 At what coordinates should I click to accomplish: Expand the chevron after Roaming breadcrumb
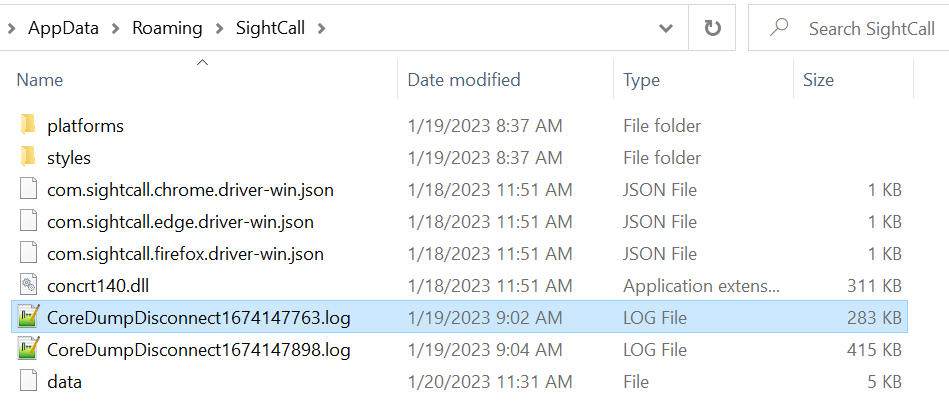[218, 28]
